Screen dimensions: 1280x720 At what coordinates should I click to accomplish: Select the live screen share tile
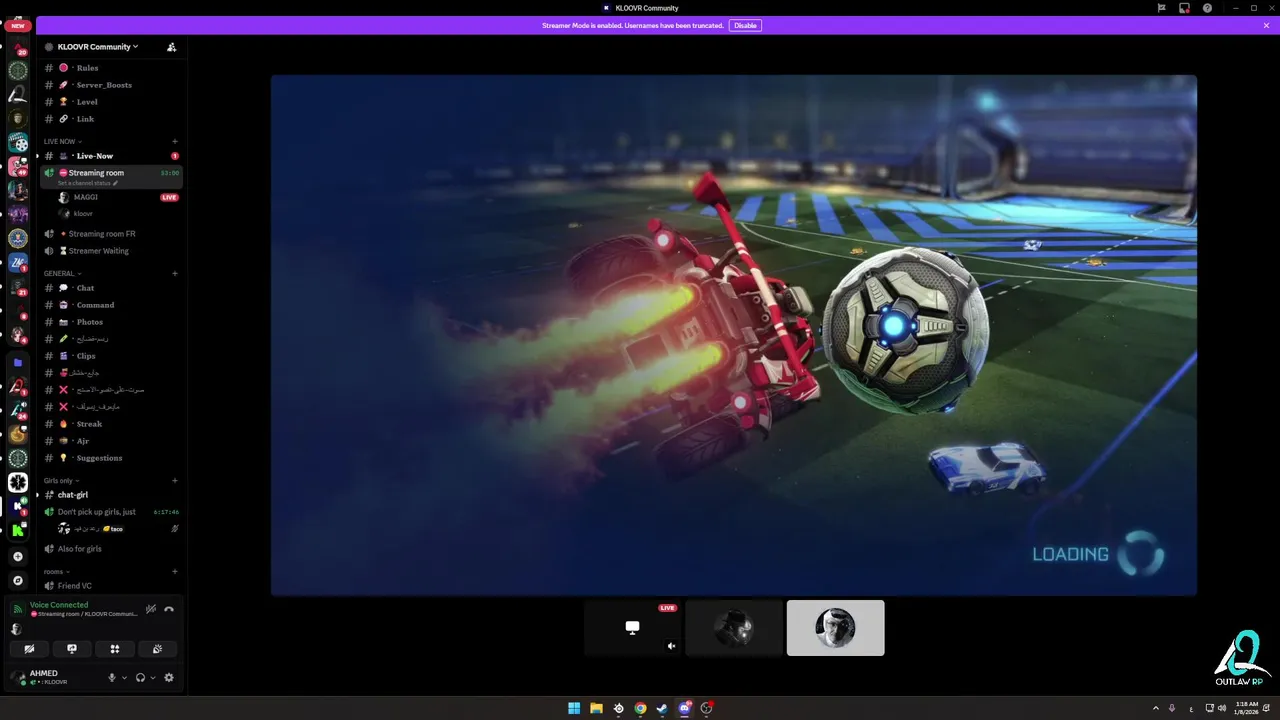tap(632, 628)
